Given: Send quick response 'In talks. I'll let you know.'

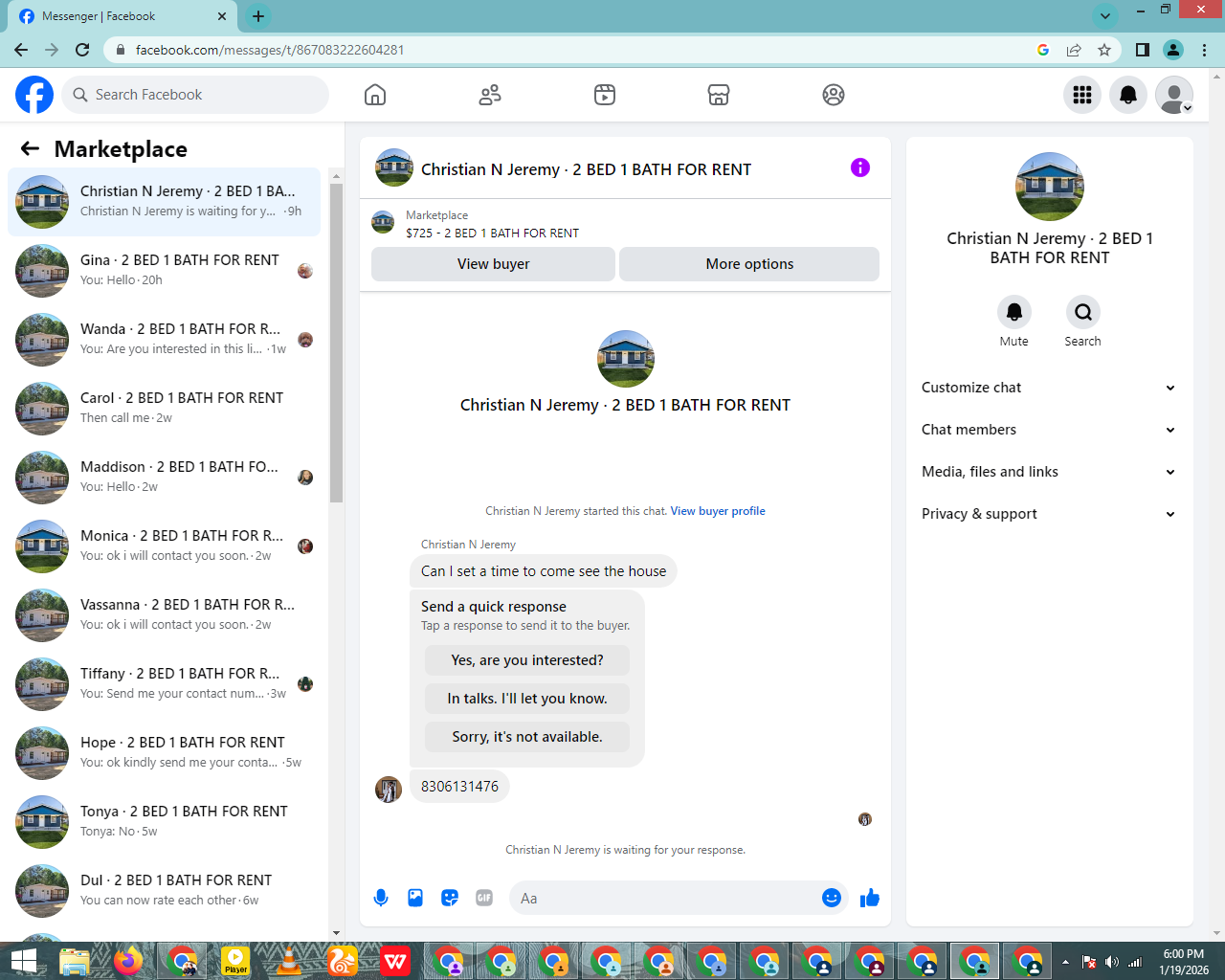Looking at the screenshot, I should point(527,699).
